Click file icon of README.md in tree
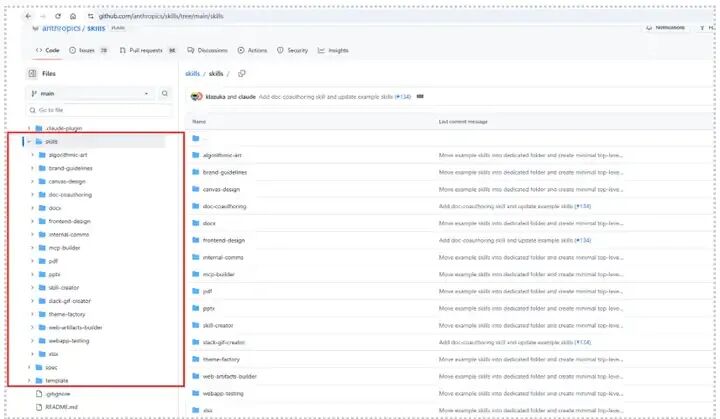The image size is (720, 419). click(39, 407)
